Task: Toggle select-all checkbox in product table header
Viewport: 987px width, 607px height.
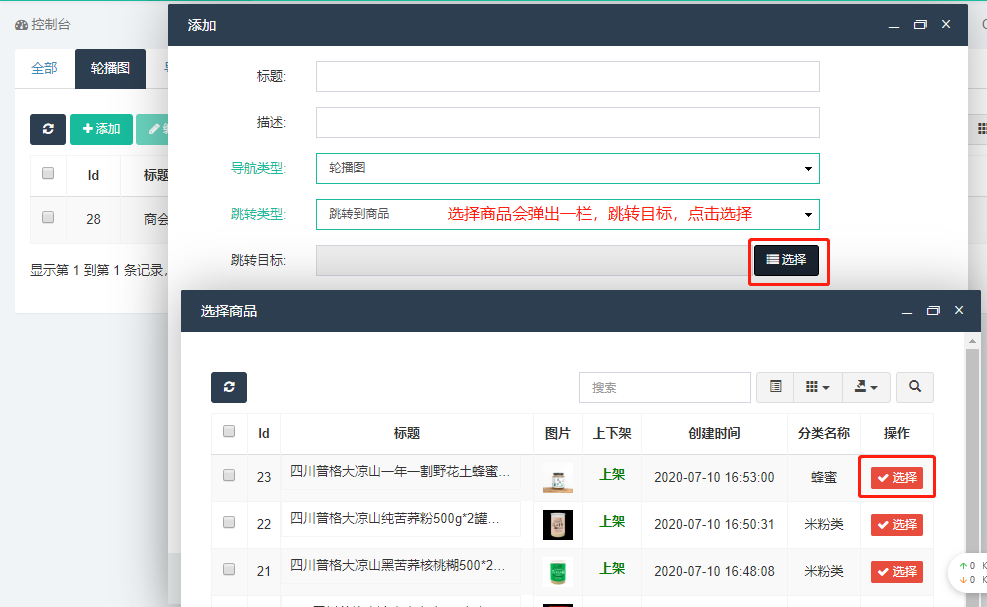Action: point(229,432)
